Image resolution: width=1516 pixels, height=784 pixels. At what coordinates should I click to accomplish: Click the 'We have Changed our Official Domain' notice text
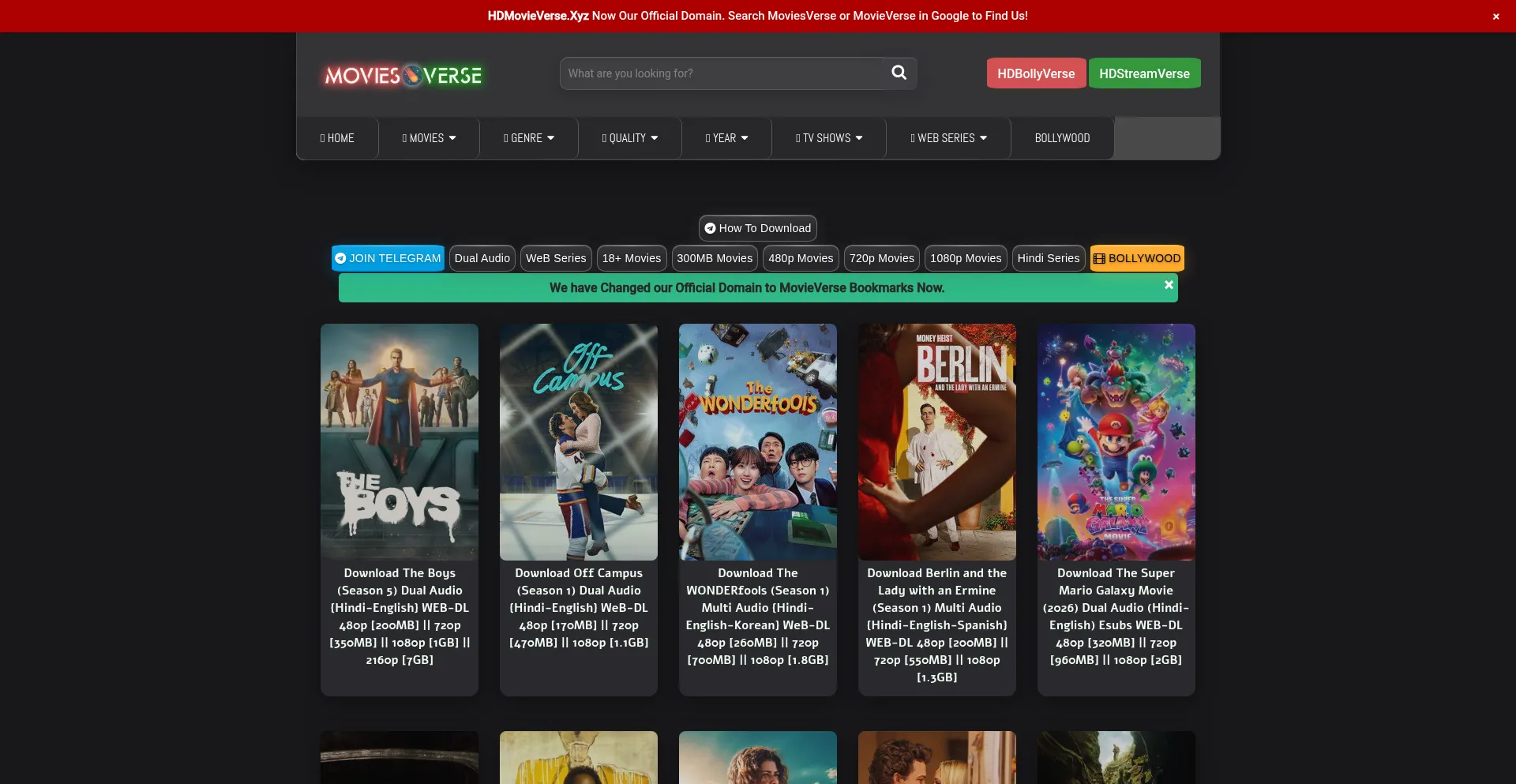747,288
